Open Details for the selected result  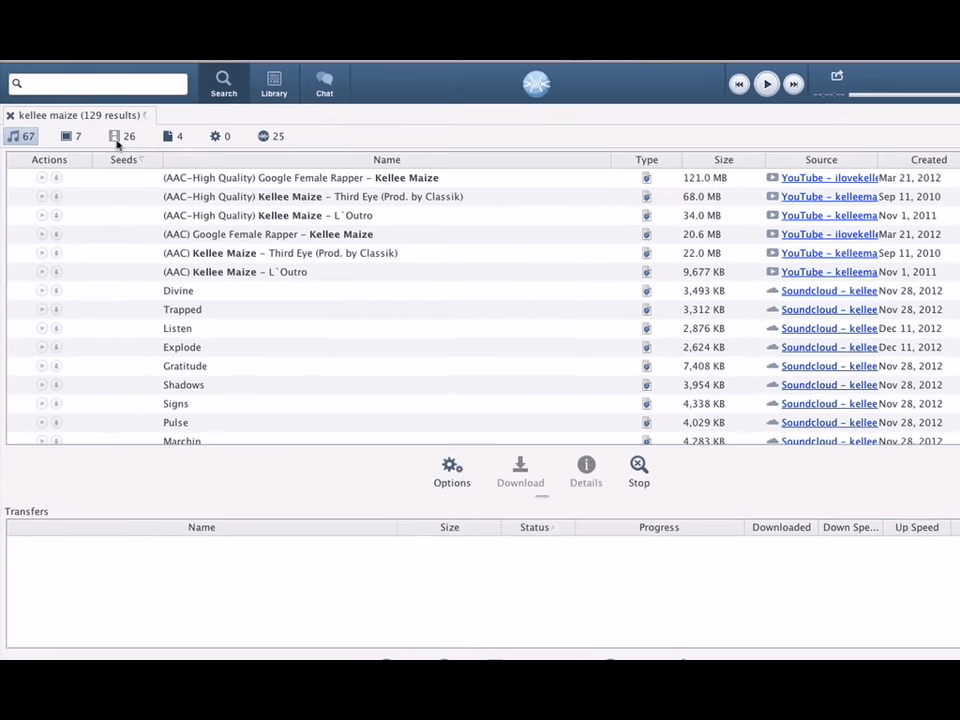[x=586, y=472]
